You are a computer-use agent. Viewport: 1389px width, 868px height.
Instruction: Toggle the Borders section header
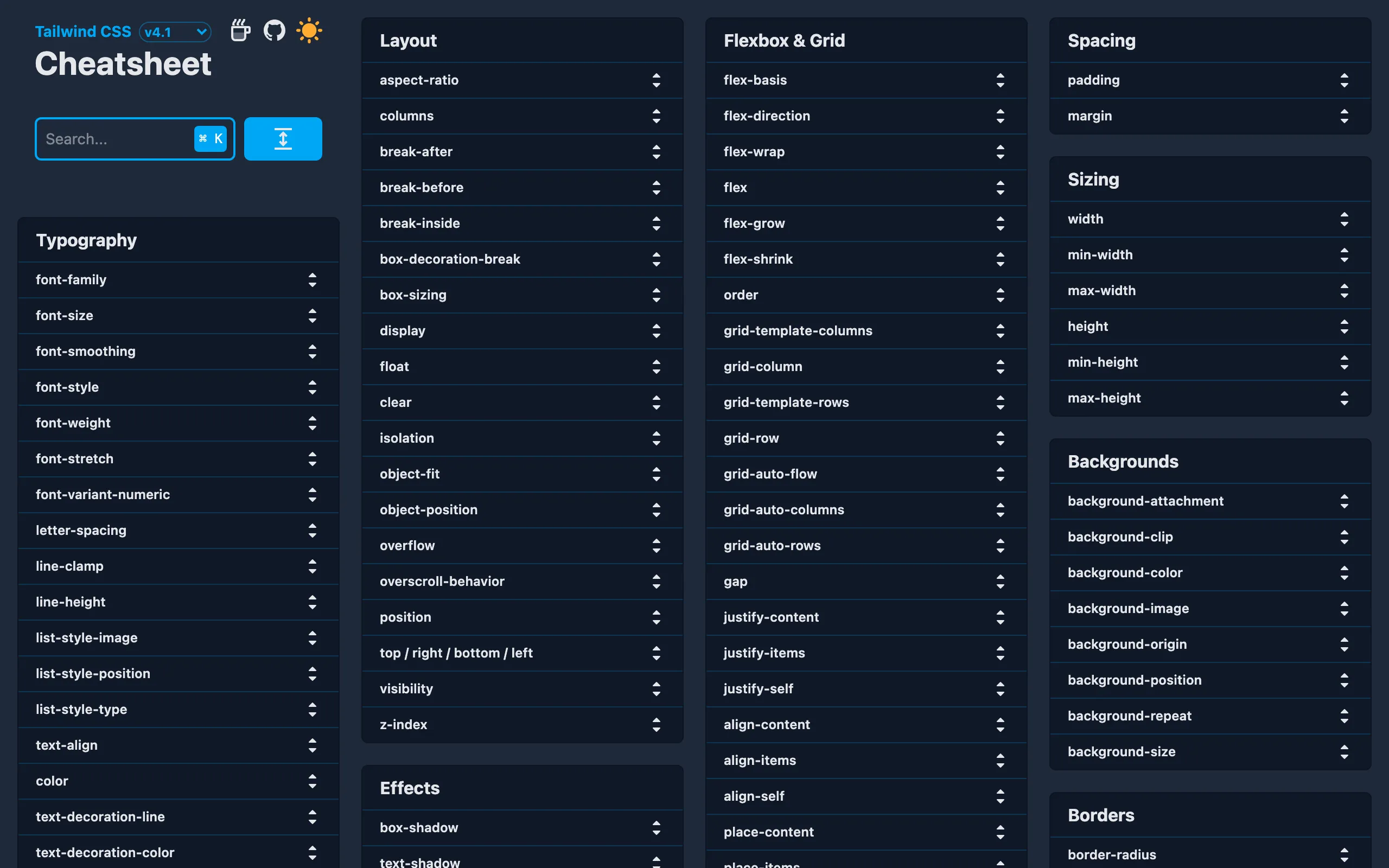(1210, 815)
